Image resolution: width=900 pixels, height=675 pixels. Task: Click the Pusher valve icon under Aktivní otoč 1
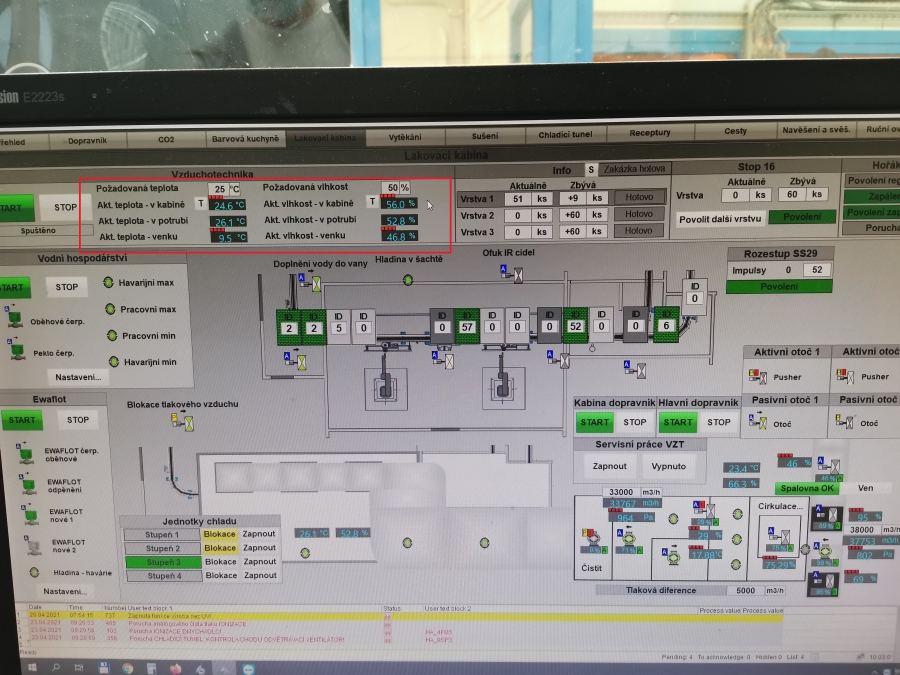(758, 376)
